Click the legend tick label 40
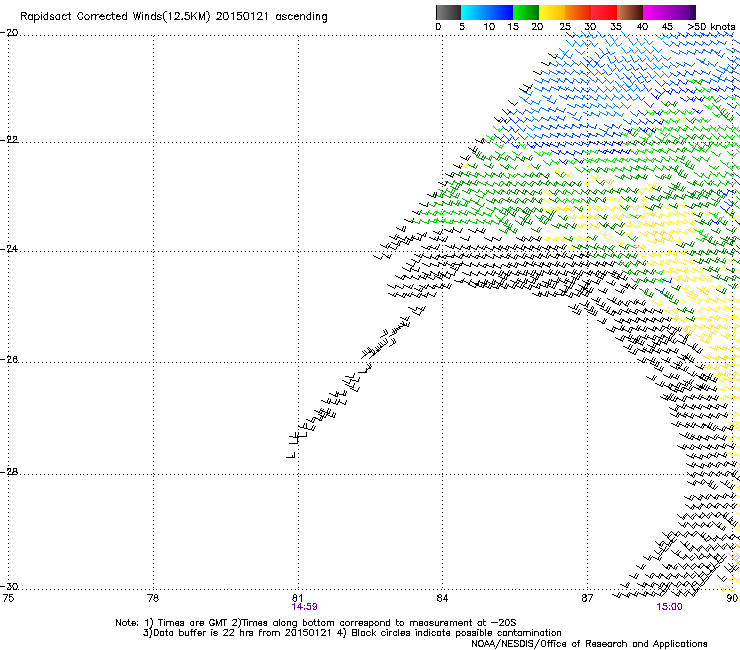 coord(642,27)
